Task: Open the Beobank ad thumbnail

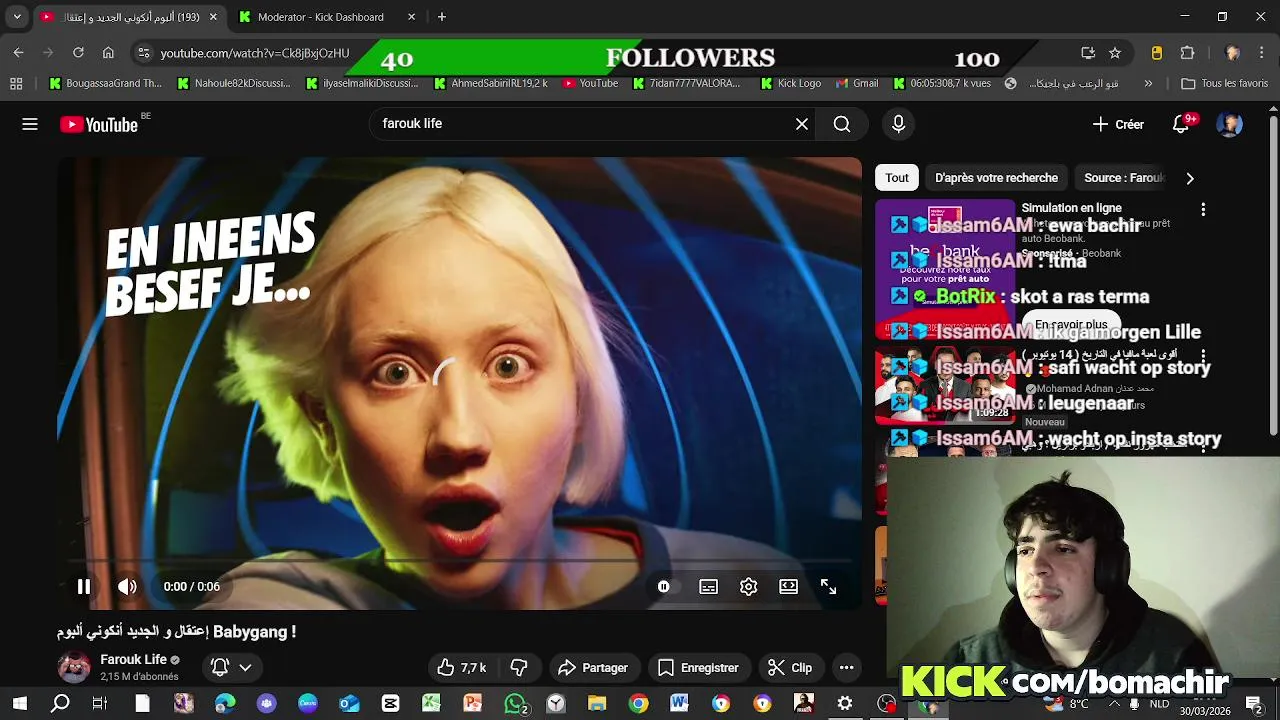Action: pos(944,270)
